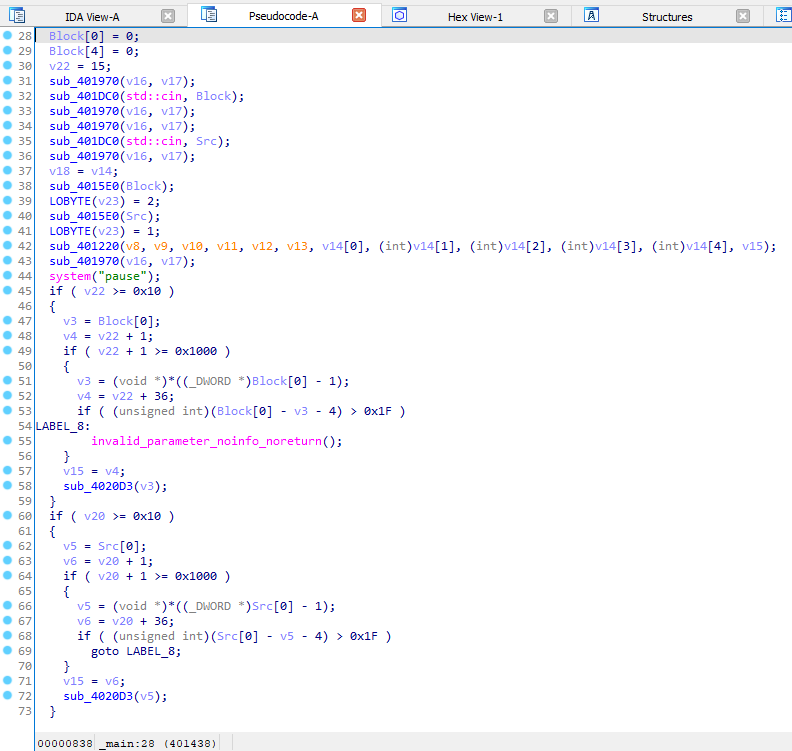This screenshot has height=751, width=792.
Task: Click LOBYTE(v23) = 1 on line 41
Action: 105,231
